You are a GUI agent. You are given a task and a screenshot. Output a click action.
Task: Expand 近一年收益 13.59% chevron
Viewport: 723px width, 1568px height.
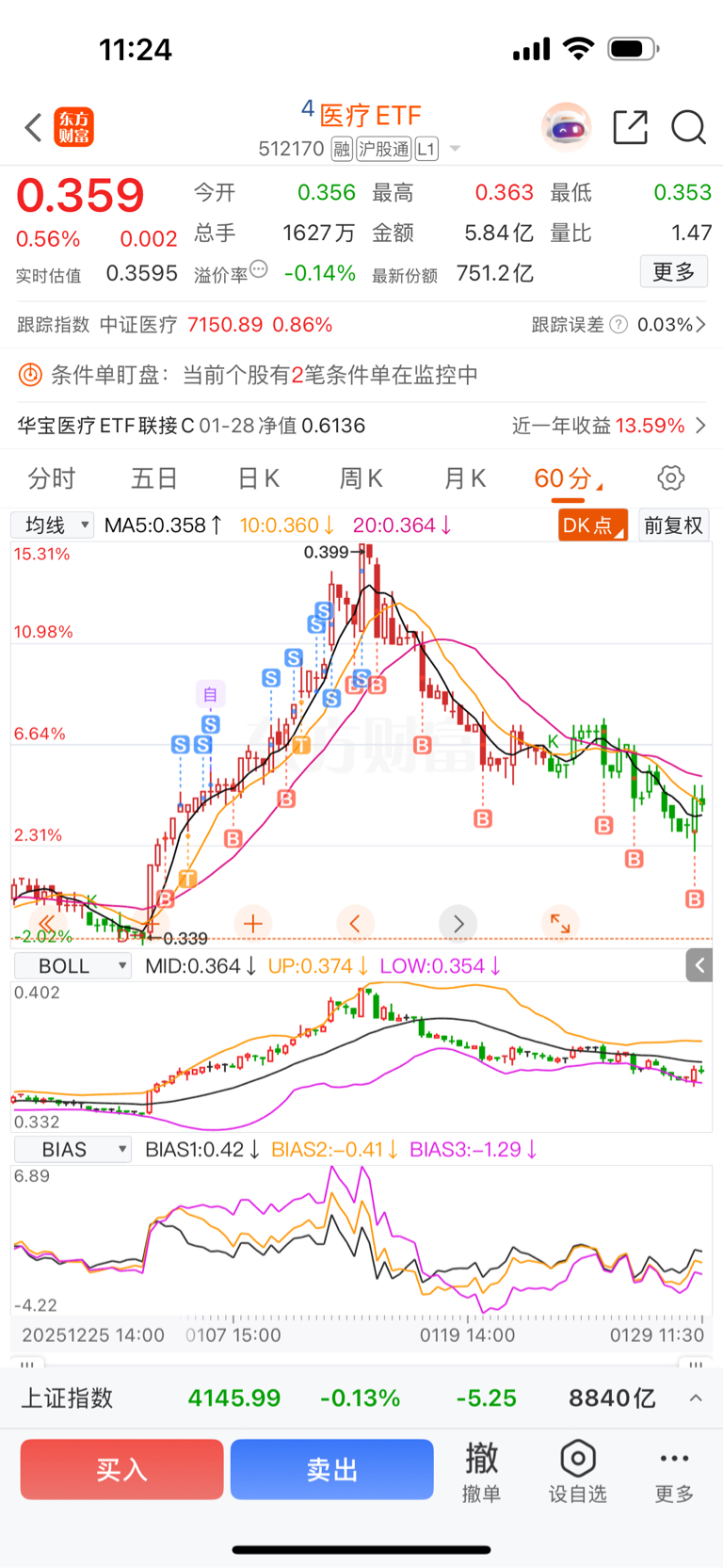[x=700, y=426]
